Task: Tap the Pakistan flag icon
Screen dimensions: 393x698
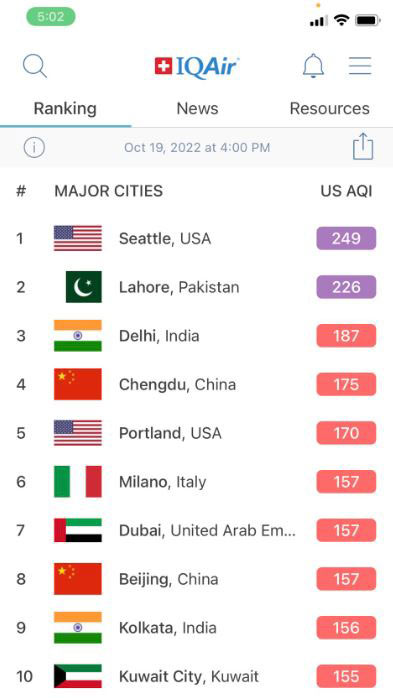Action: 84,287
